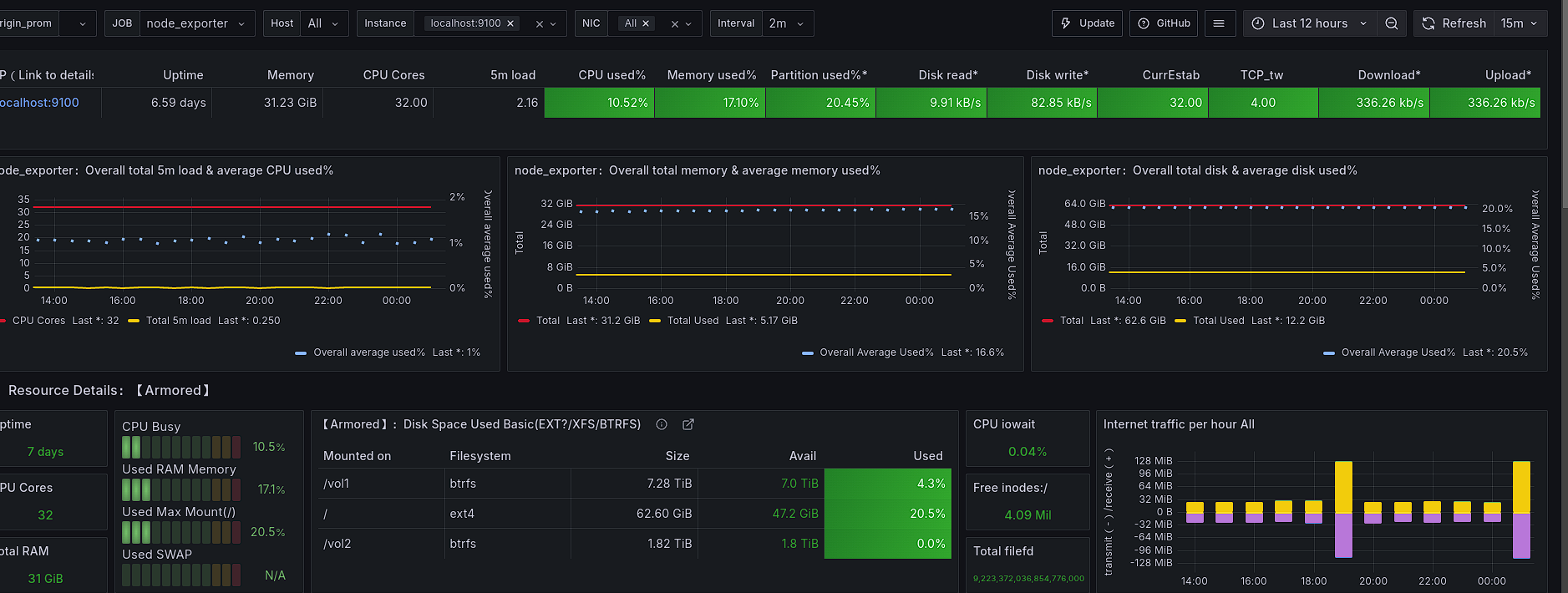Toggle Overall Average Used% in disk legend
The image size is (1568, 593).
coord(1398,352)
